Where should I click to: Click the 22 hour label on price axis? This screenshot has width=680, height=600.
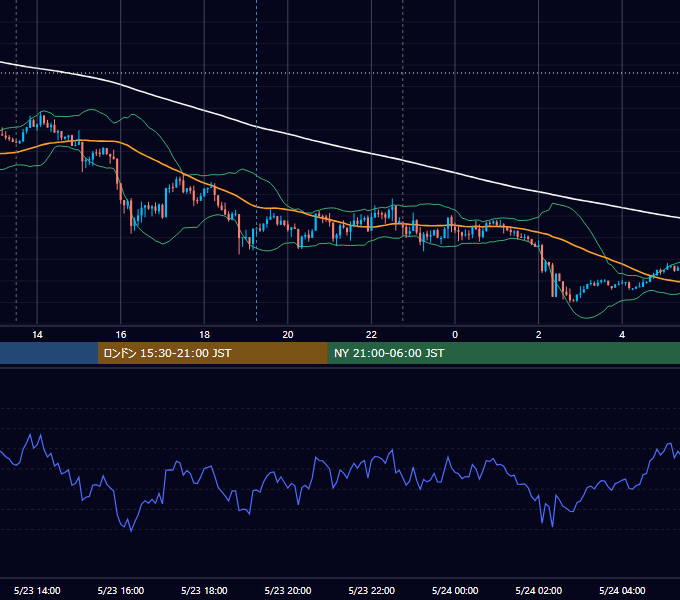[x=371, y=335]
